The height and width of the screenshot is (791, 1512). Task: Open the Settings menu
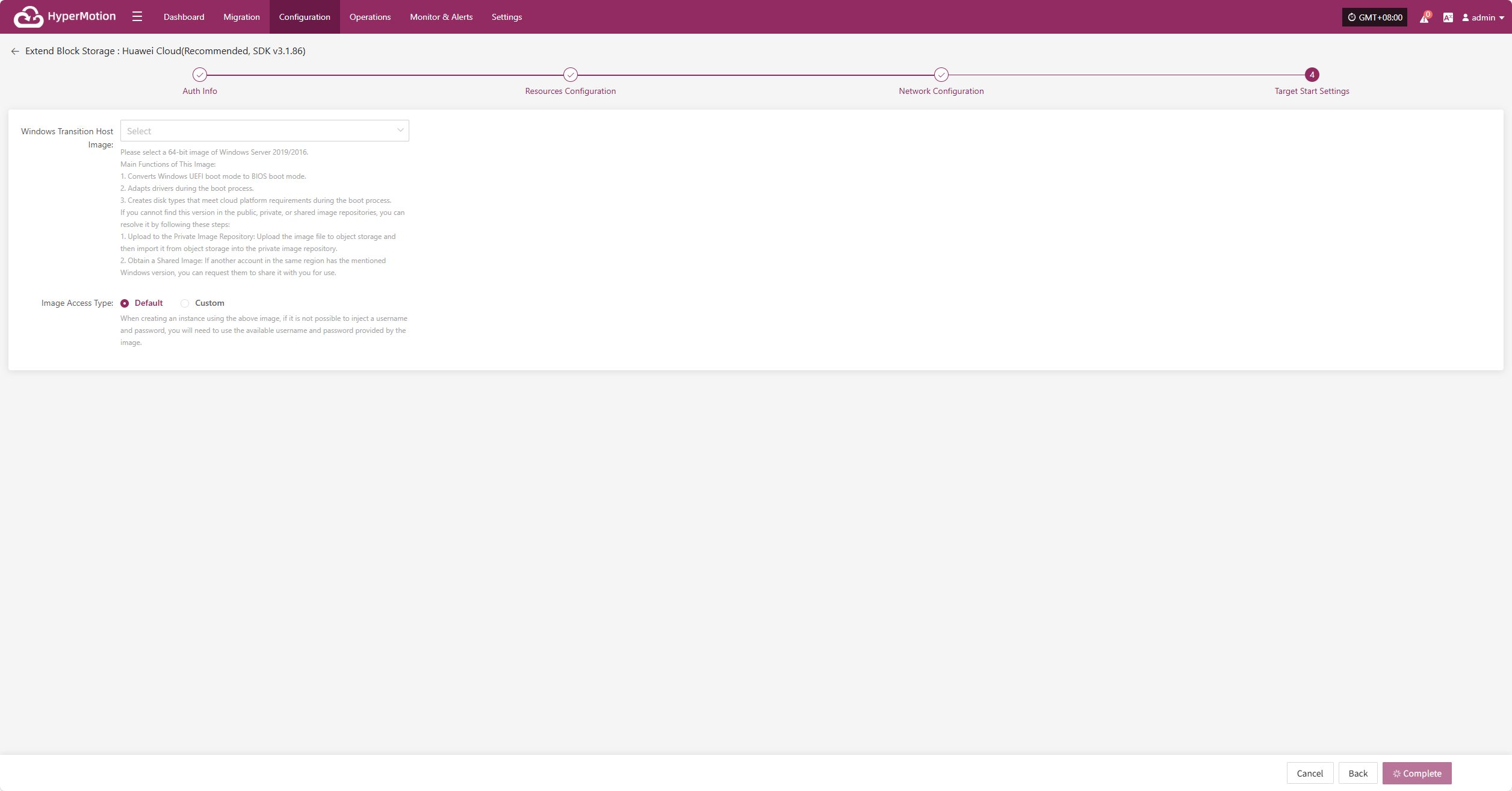click(507, 17)
